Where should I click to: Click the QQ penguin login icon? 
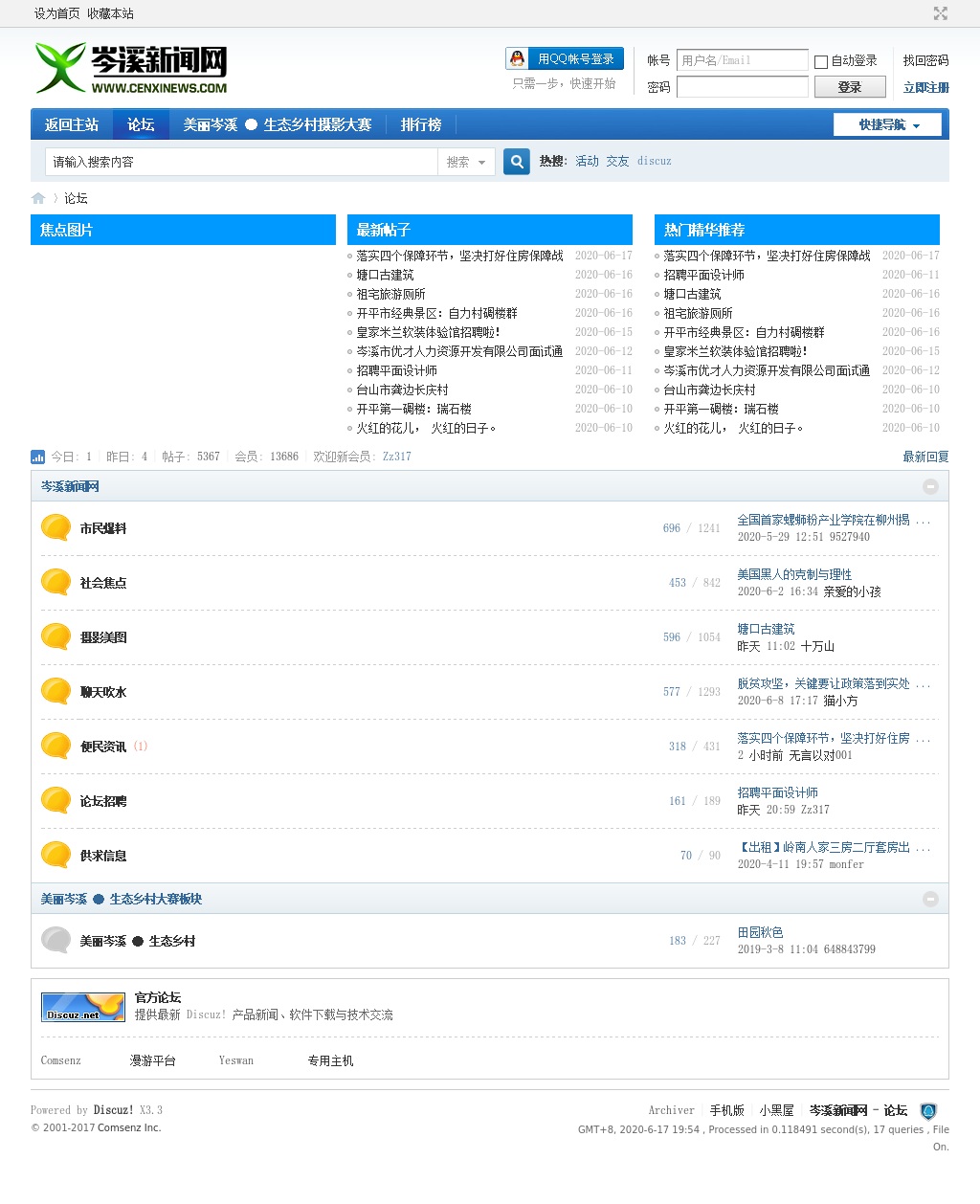[518, 58]
